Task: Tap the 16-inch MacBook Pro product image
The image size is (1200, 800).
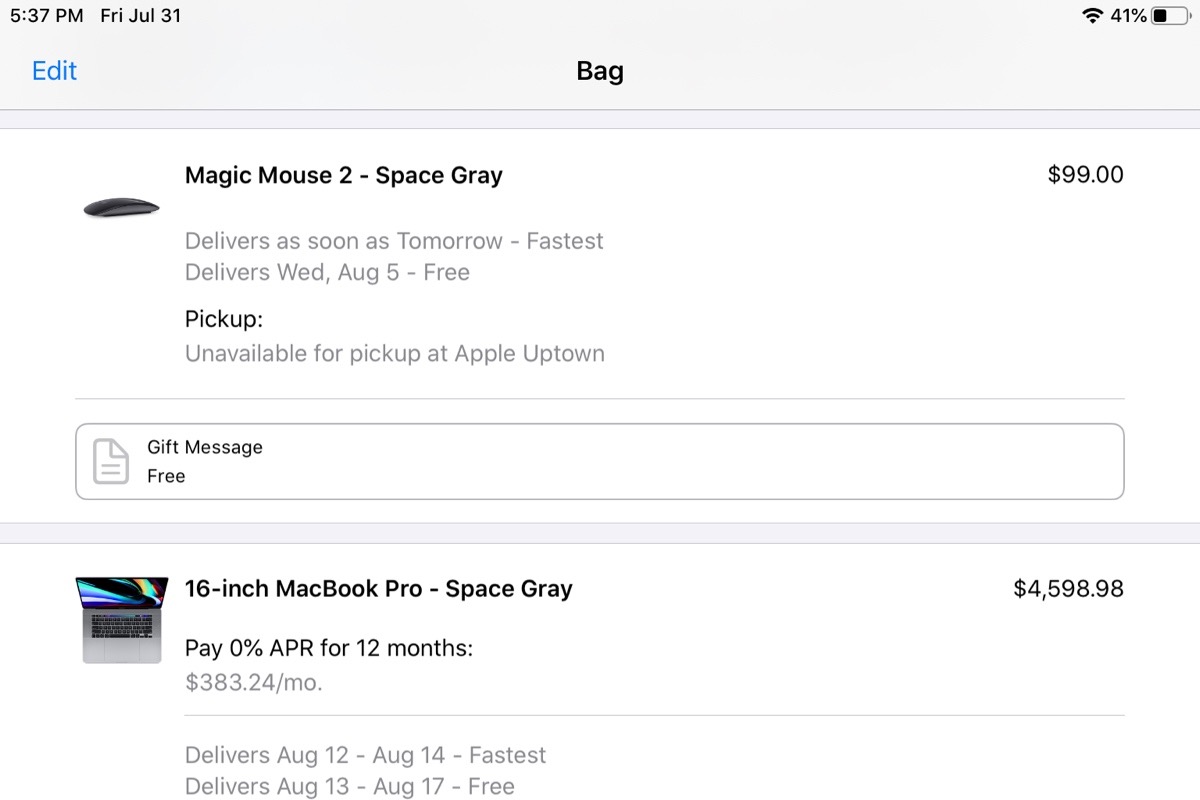Action: (121, 619)
